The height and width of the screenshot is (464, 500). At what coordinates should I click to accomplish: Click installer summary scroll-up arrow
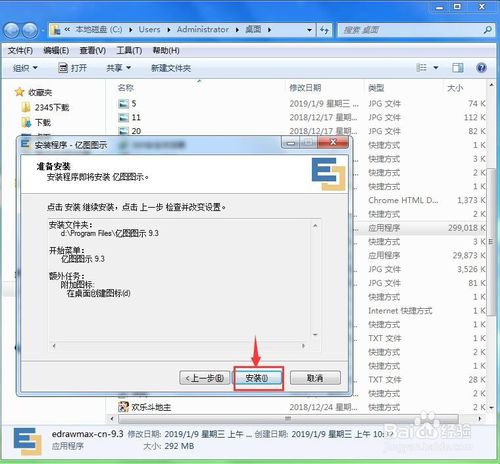pyautogui.click(x=315, y=226)
